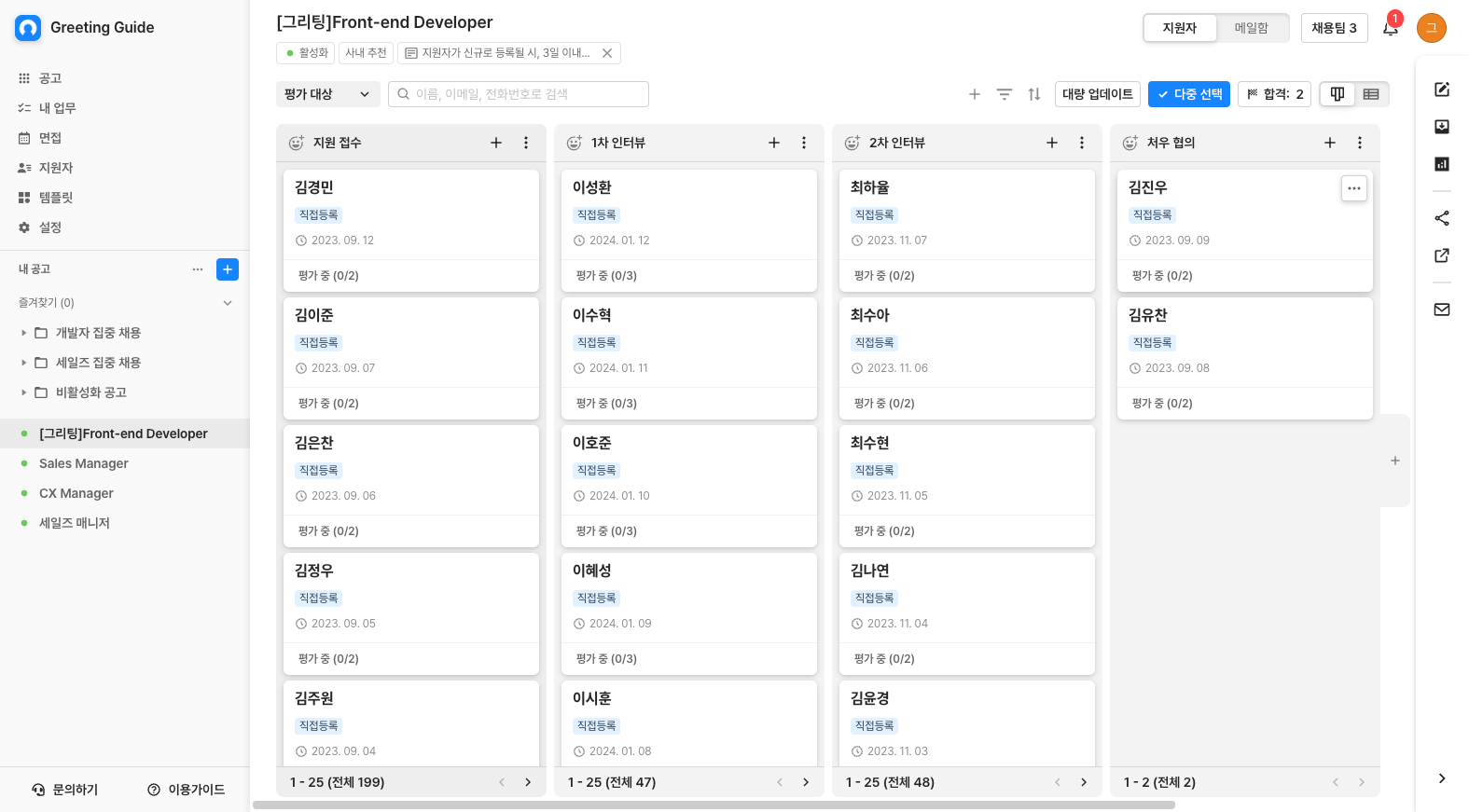Click 문의하기 at sidebar bottom

(64, 790)
